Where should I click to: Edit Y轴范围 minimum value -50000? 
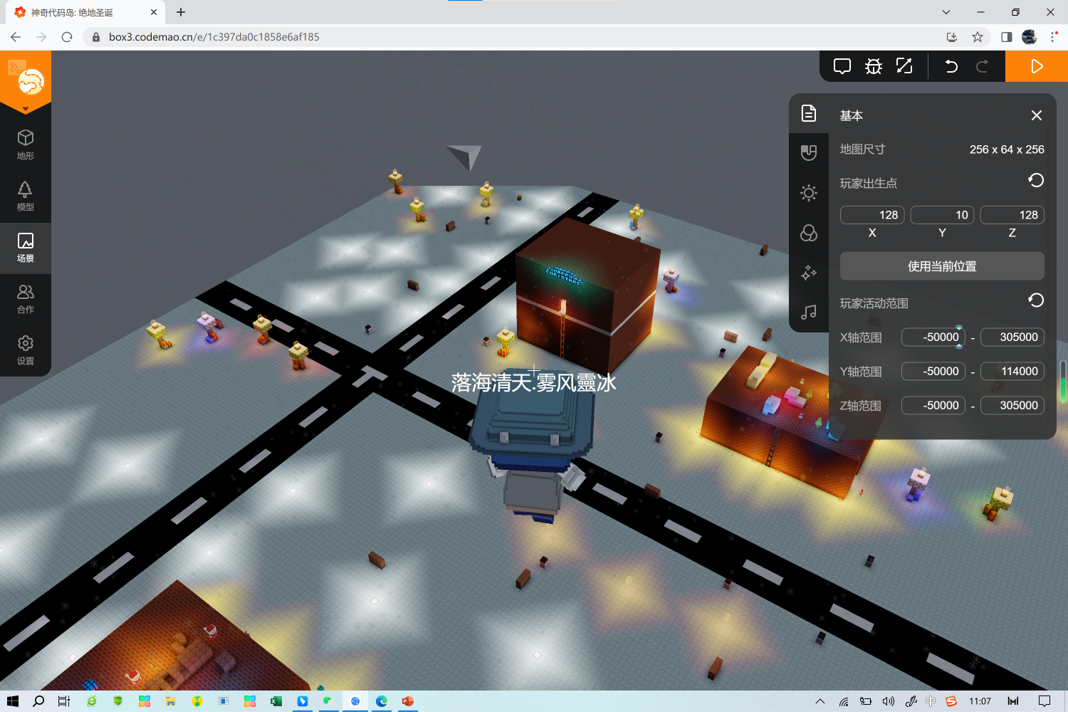click(933, 371)
